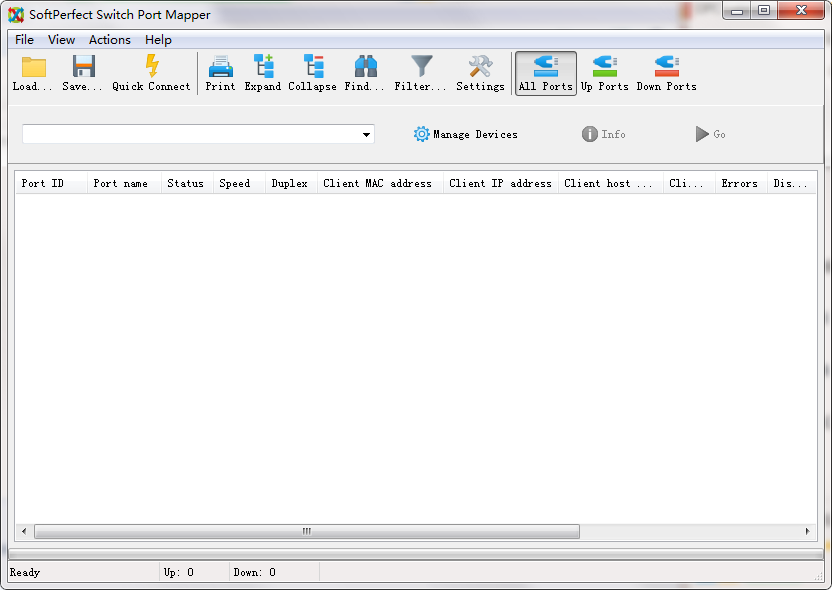Screen dimensions: 832x590
Task: Open the Help menu
Action: click(158, 40)
